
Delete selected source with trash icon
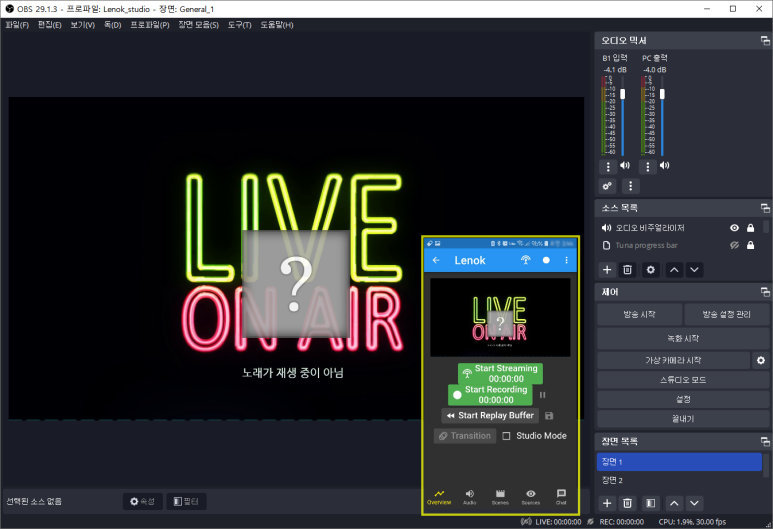point(627,270)
